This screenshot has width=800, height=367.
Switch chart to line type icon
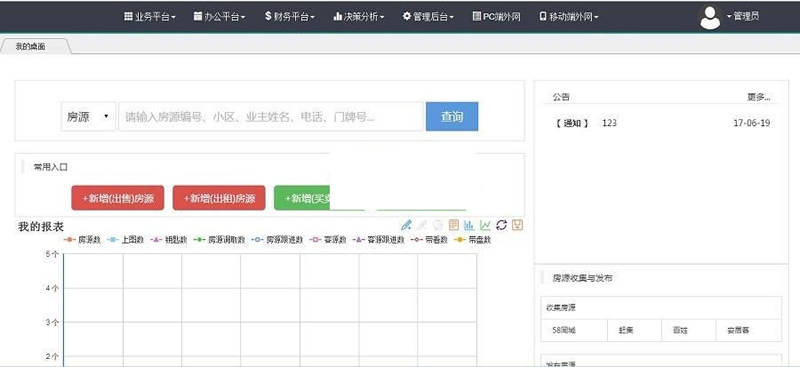click(485, 225)
